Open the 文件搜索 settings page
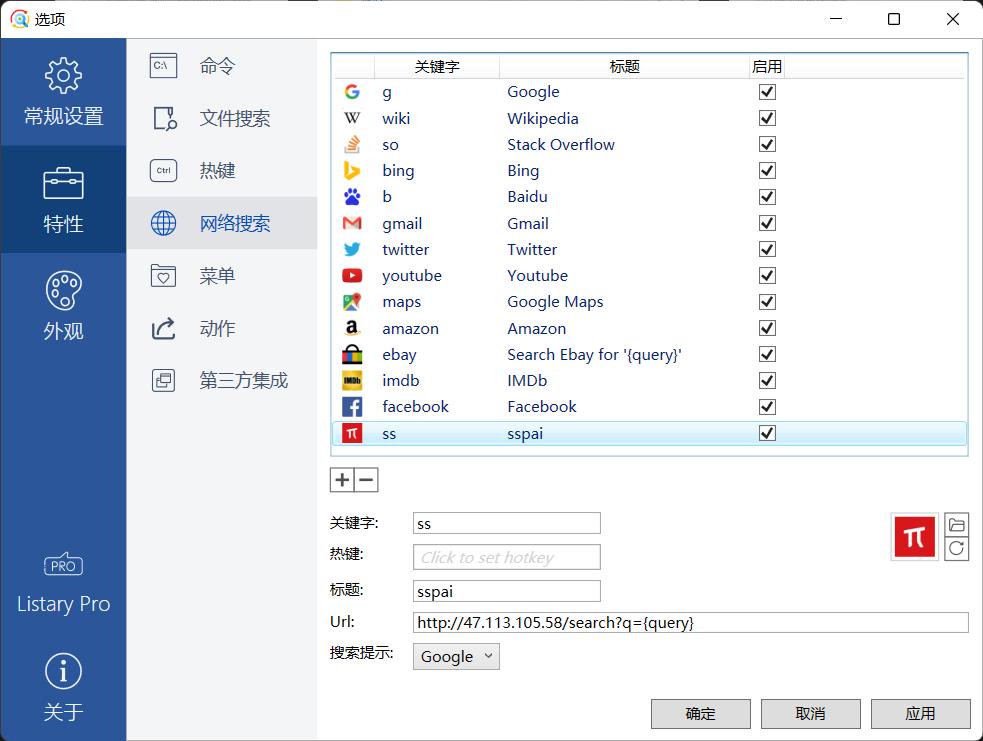The image size is (983, 741). click(222, 118)
